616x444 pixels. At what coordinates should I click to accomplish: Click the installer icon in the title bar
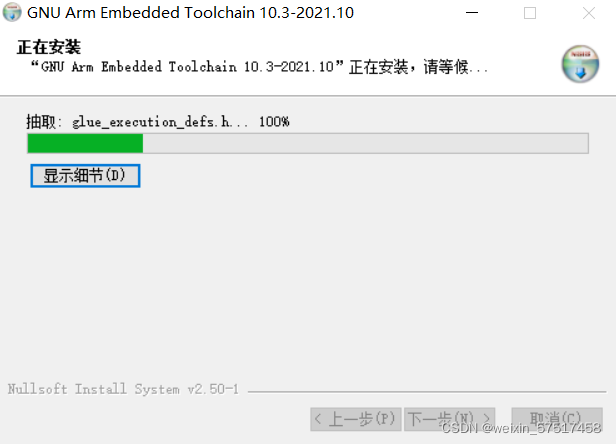coord(12,12)
